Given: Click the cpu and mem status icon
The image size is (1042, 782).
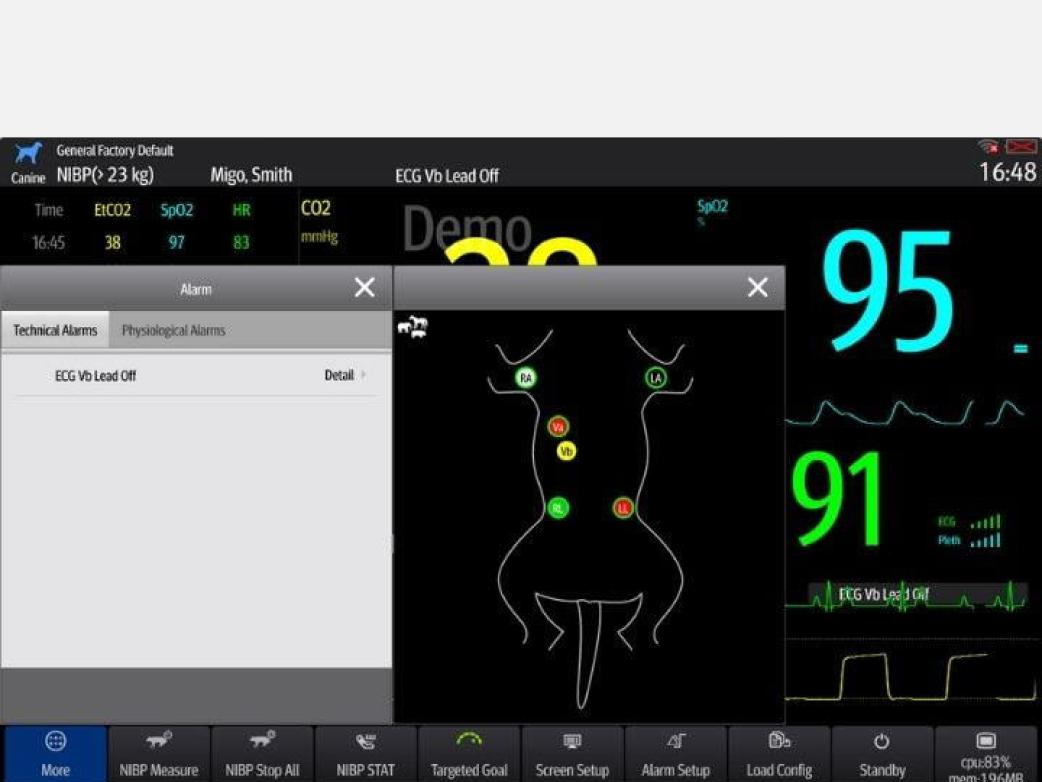Looking at the screenshot, I should pyautogui.click(x=986, y=753).
